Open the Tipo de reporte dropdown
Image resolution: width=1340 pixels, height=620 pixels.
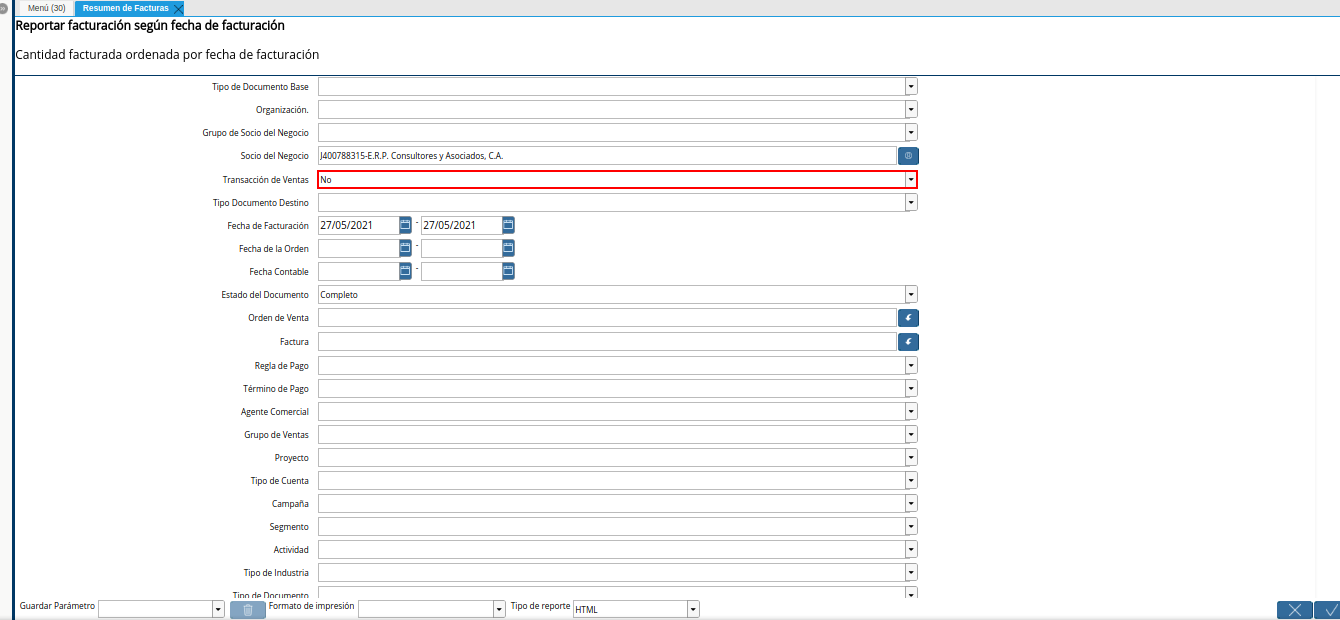[693, 609]
